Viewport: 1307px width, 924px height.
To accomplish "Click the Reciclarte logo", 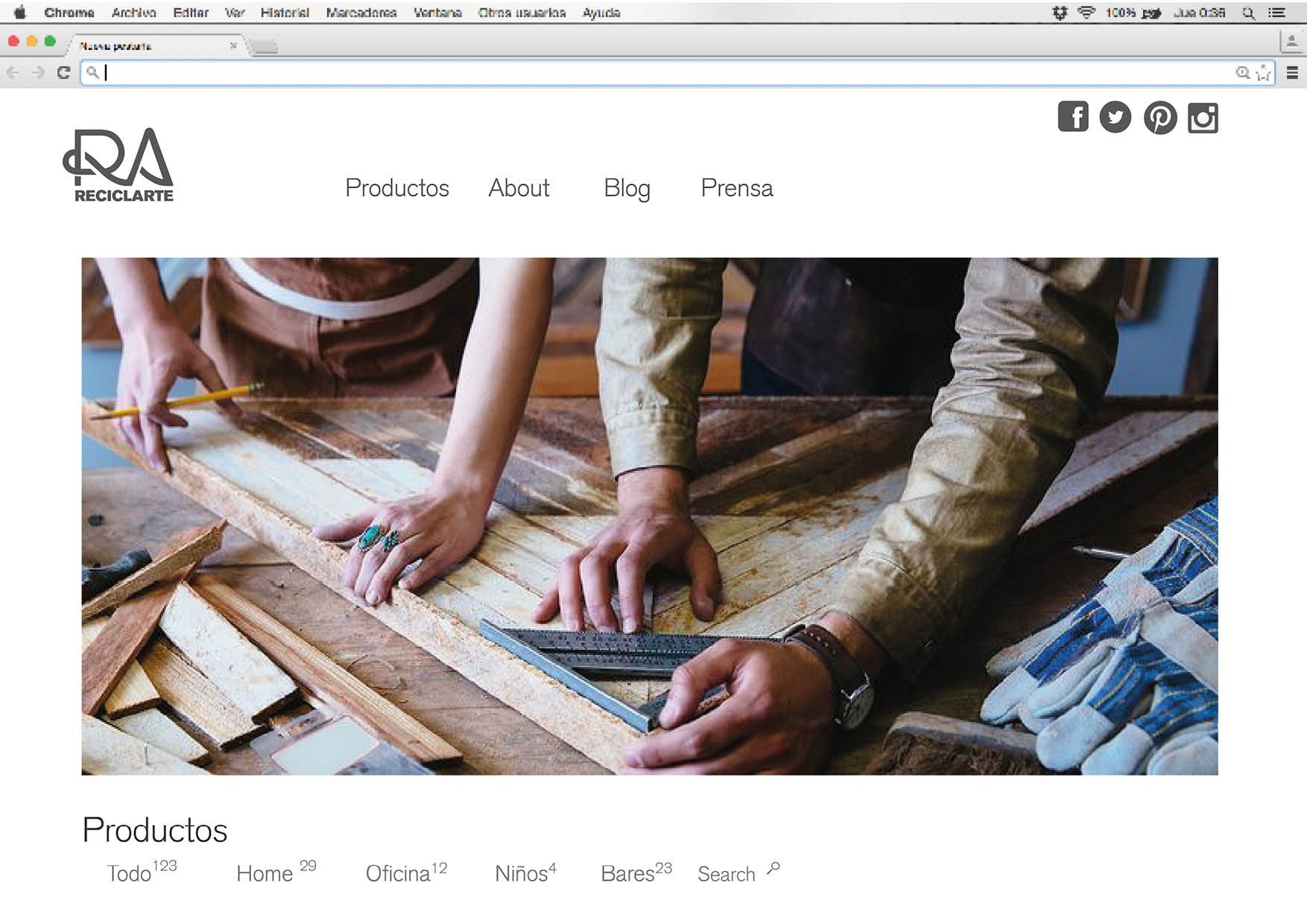I will tap(119, 165).
